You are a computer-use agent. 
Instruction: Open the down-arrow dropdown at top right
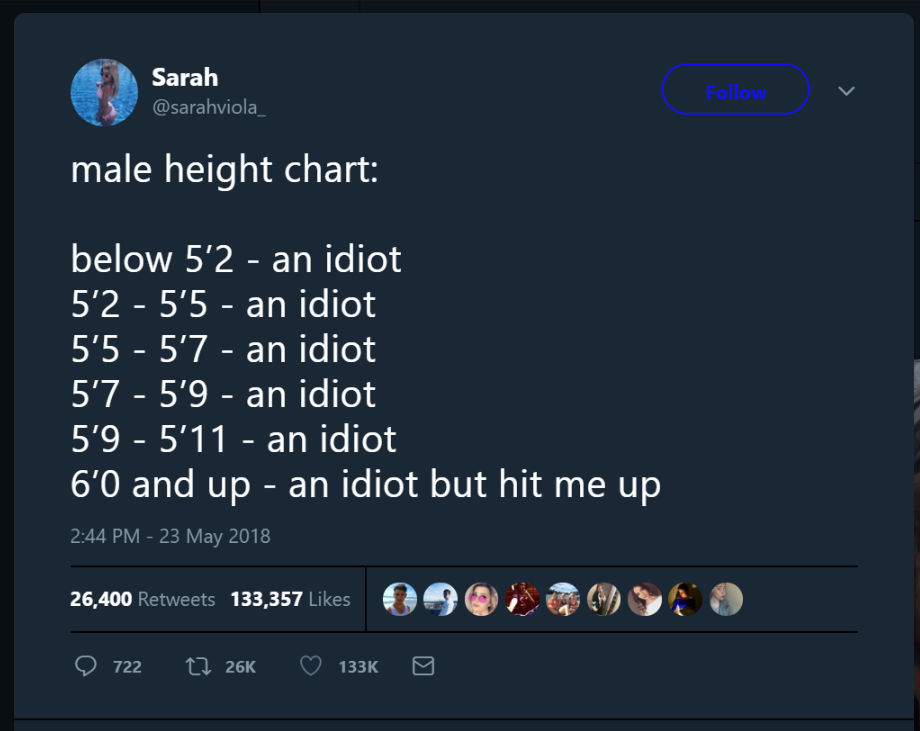coord(846,90)
